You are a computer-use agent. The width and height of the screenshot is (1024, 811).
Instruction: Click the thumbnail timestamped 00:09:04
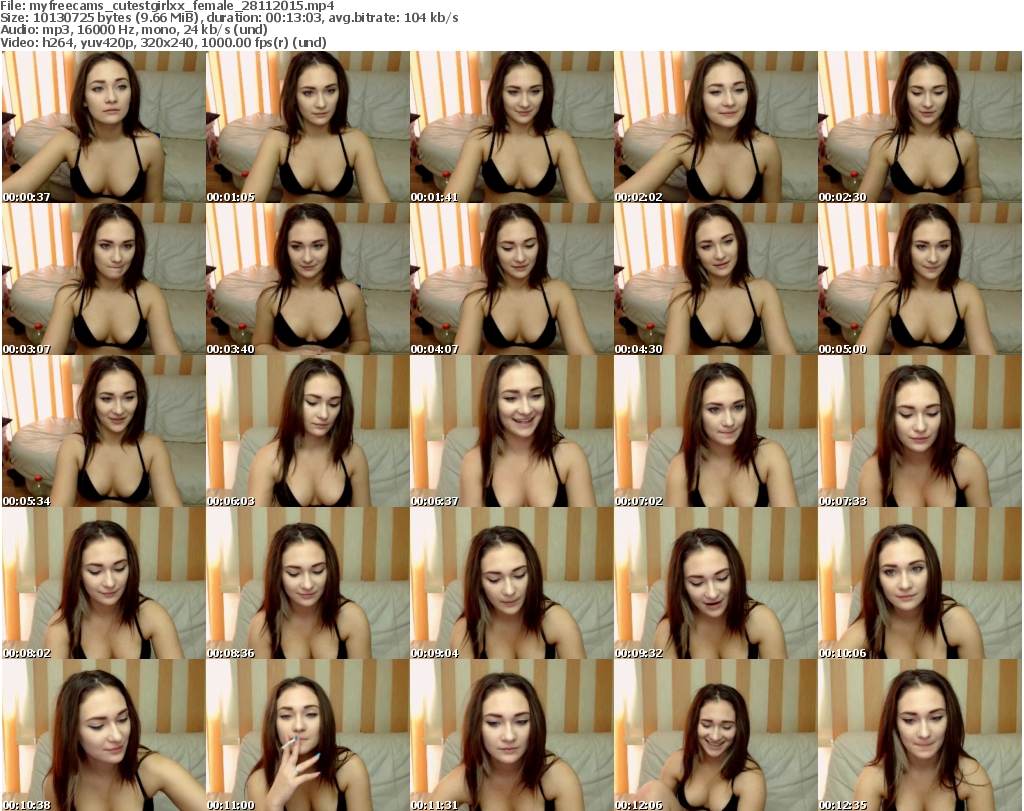[512, 583]
